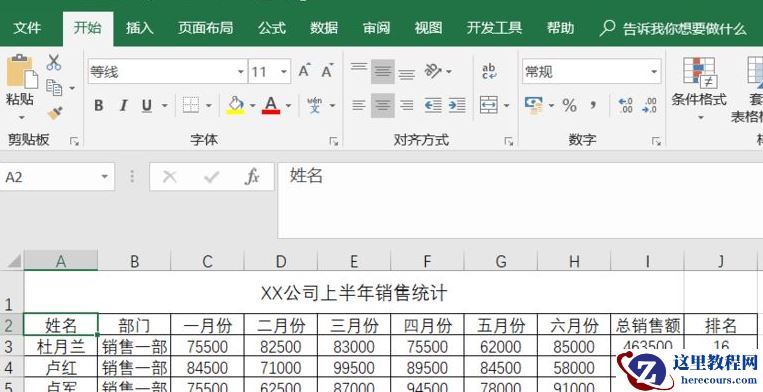
Task: Open 帮助 Help tab
Action: pyautogui.click(x=560, y=28)
